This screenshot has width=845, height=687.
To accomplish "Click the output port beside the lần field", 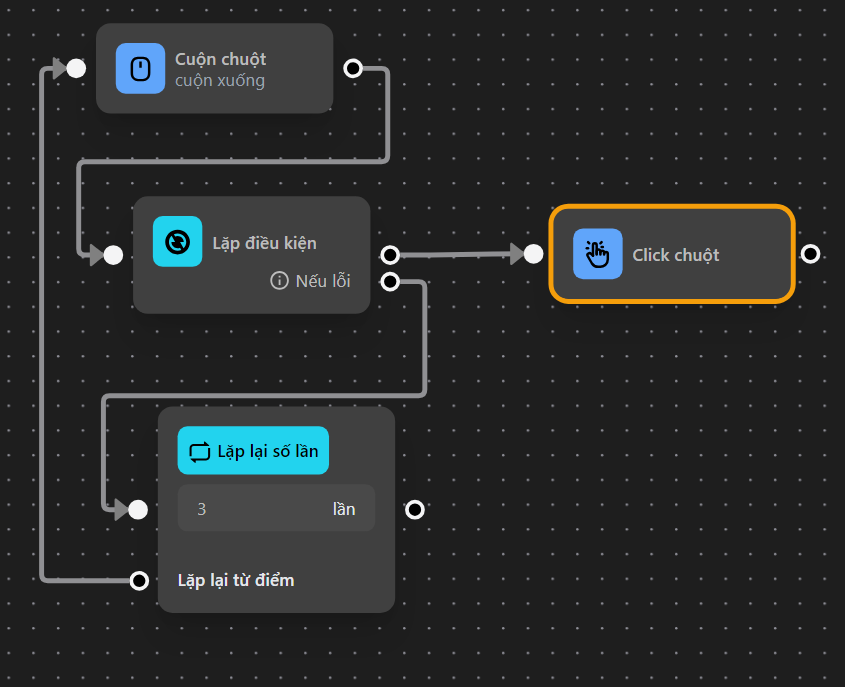I will click(414, 509).
